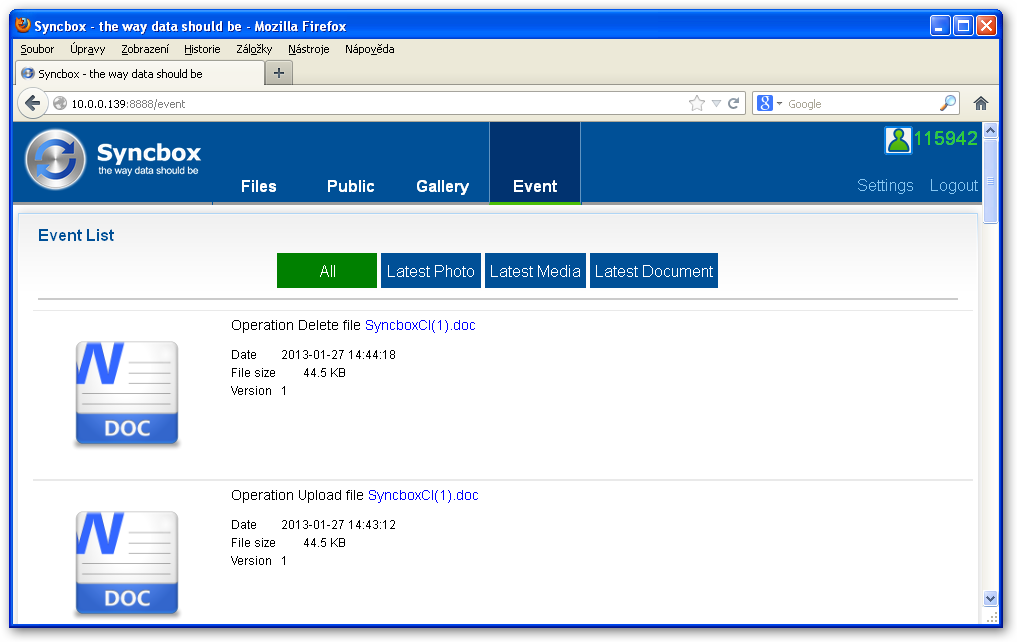This screenshot has width=1017, height=642.
Task: Open a new tab with plus button
Action: click(279, 73)
